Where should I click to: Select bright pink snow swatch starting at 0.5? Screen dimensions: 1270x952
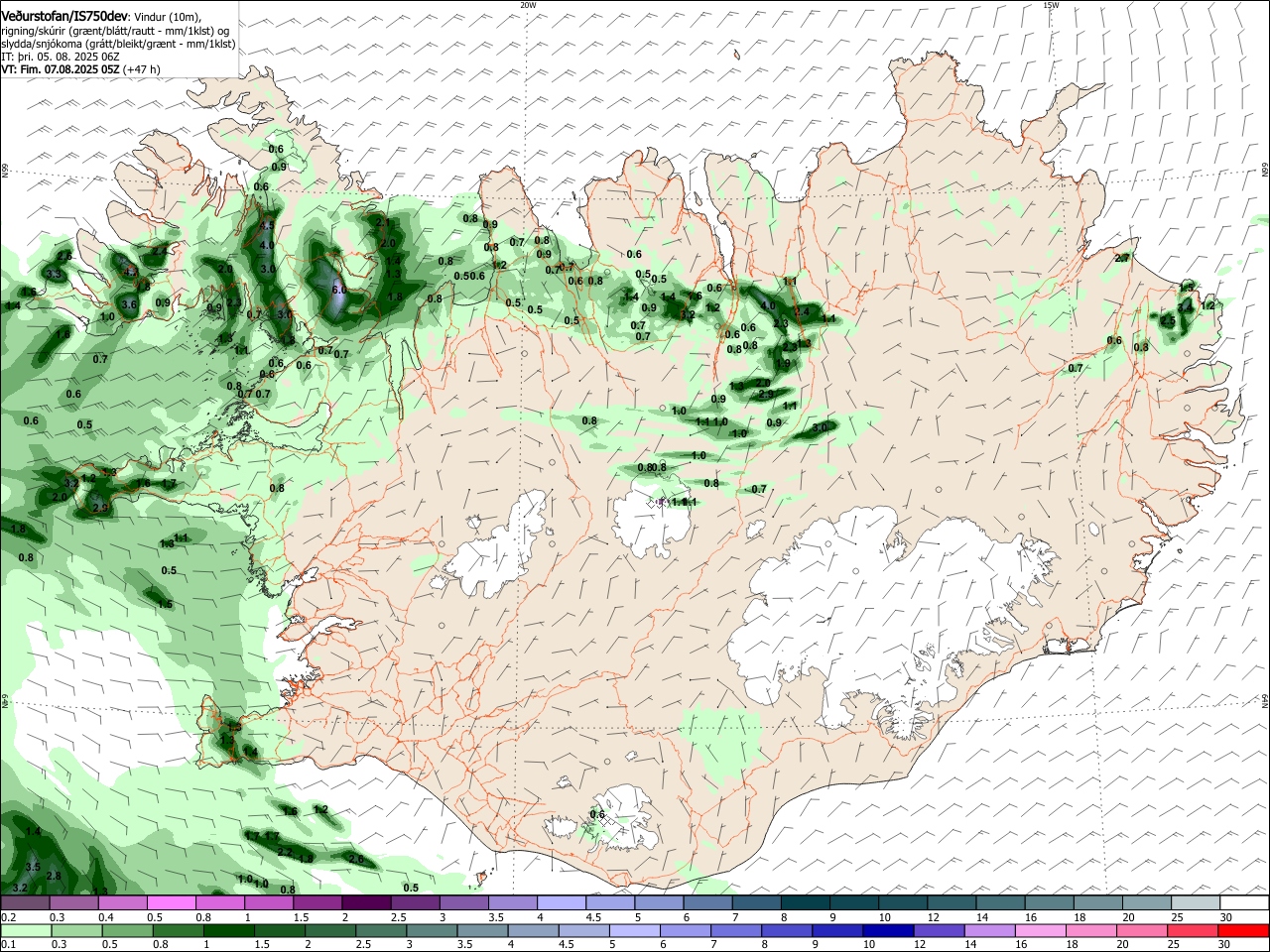click(x=171, y=903)
